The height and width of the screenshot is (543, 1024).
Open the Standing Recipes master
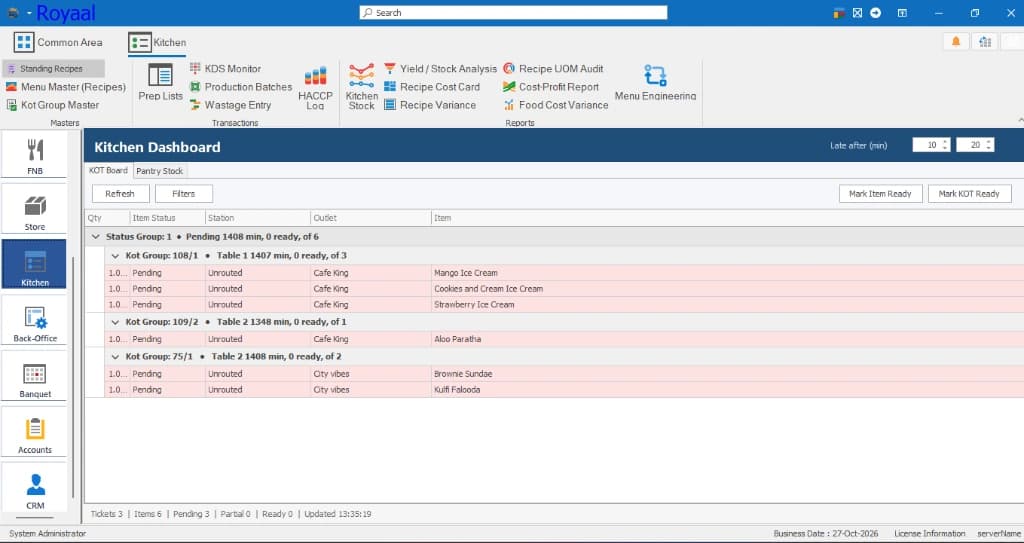53,69
